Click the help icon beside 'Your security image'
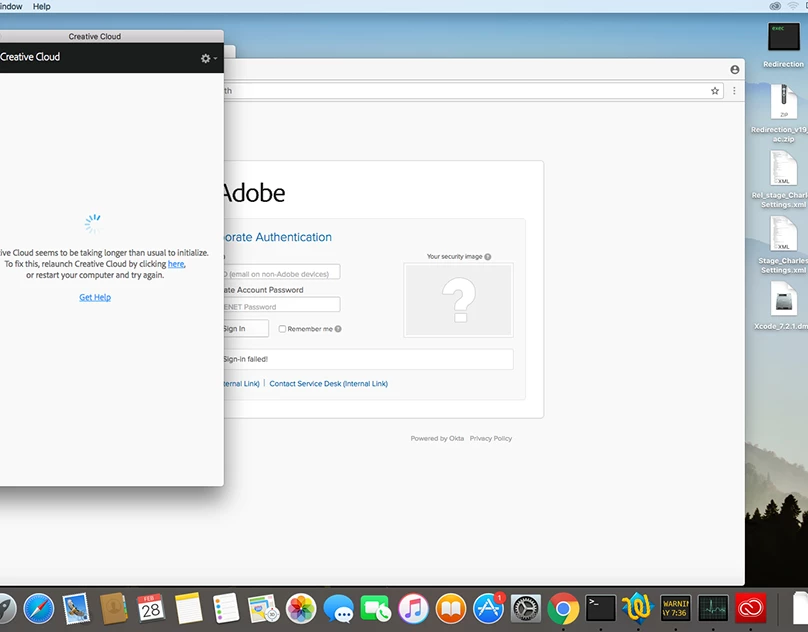Image resolution: width=808 pixels, height=632 pixels. click(x=488, y=257)
